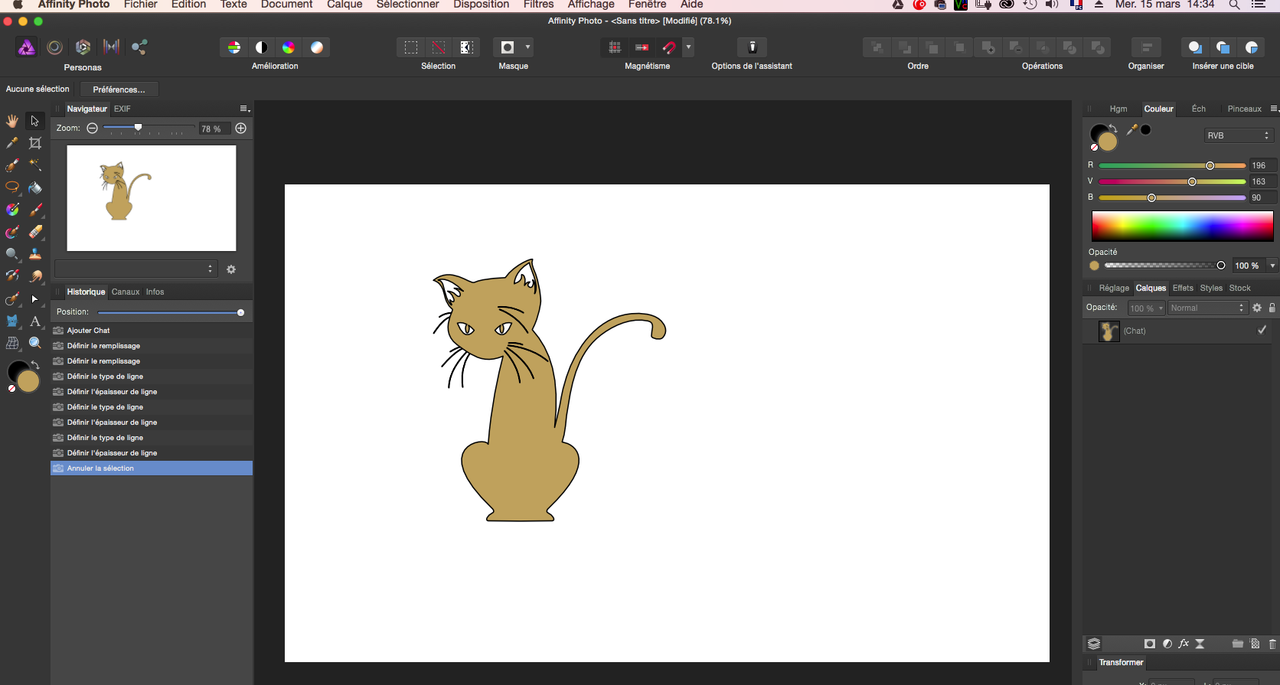This screenshot has width=1280, height=685.
Task: Select the smudge finger tool
Action: tap(35, 276)
